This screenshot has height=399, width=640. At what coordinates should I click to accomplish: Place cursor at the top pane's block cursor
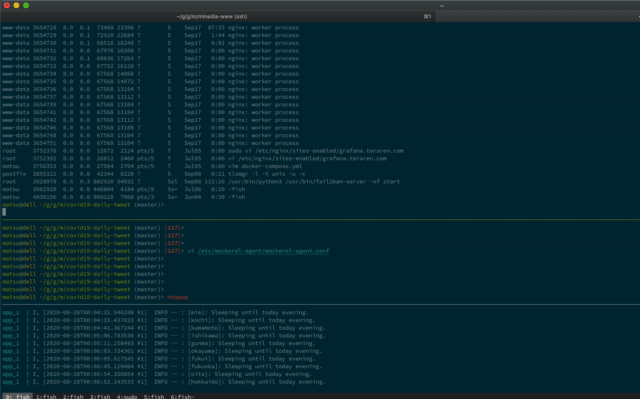click(x=4, y=212)
